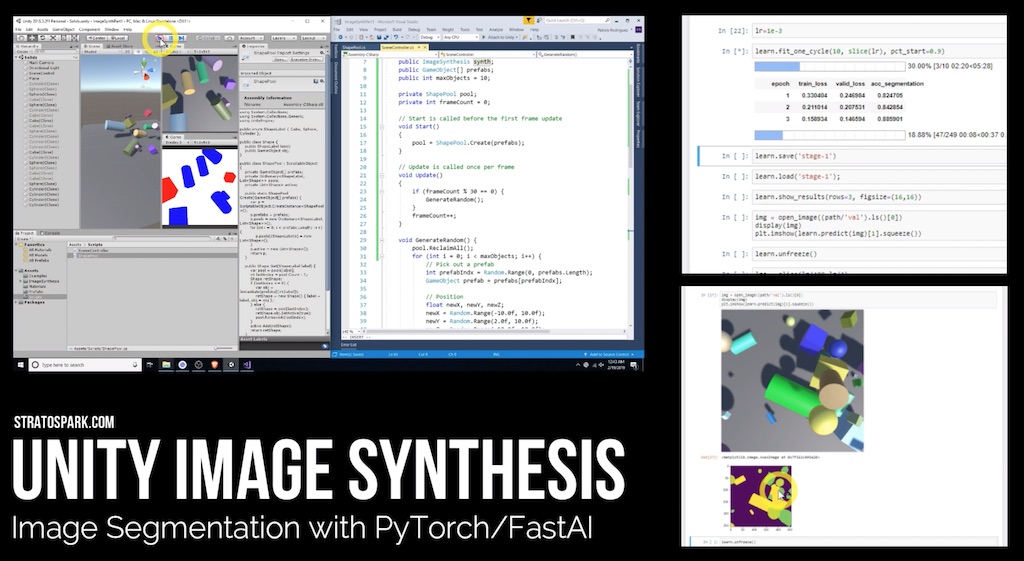Select the Unity Move tool
Screen dimensions: 1024x561
[32, 38]
